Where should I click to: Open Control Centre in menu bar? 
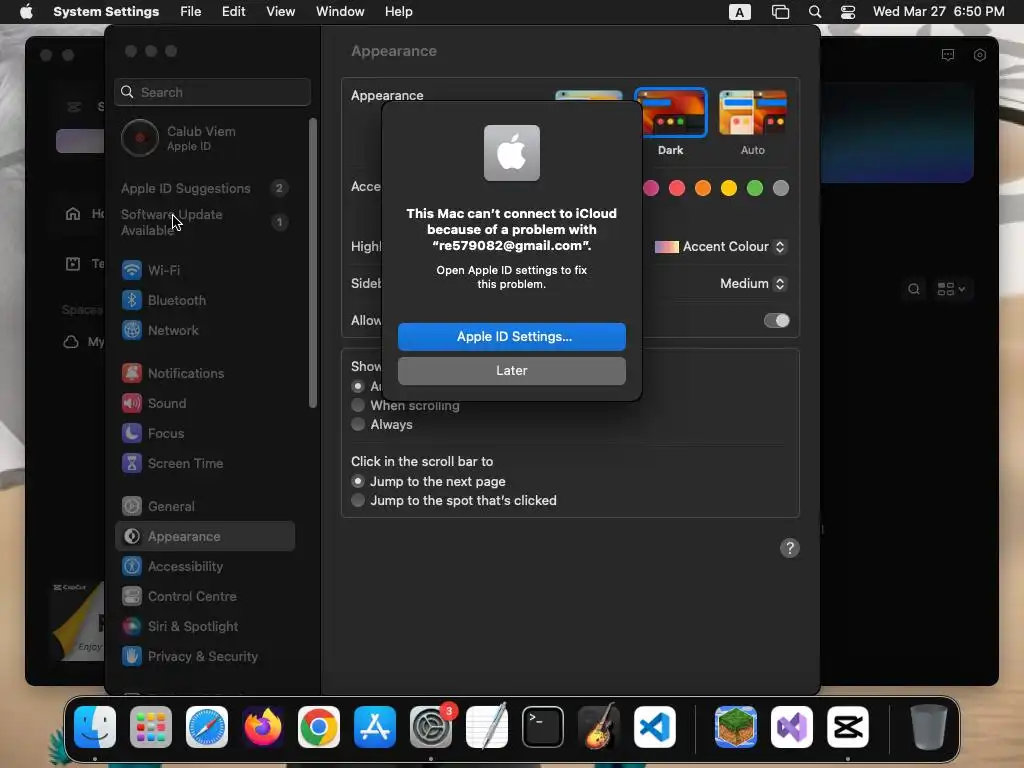point(848,12)
